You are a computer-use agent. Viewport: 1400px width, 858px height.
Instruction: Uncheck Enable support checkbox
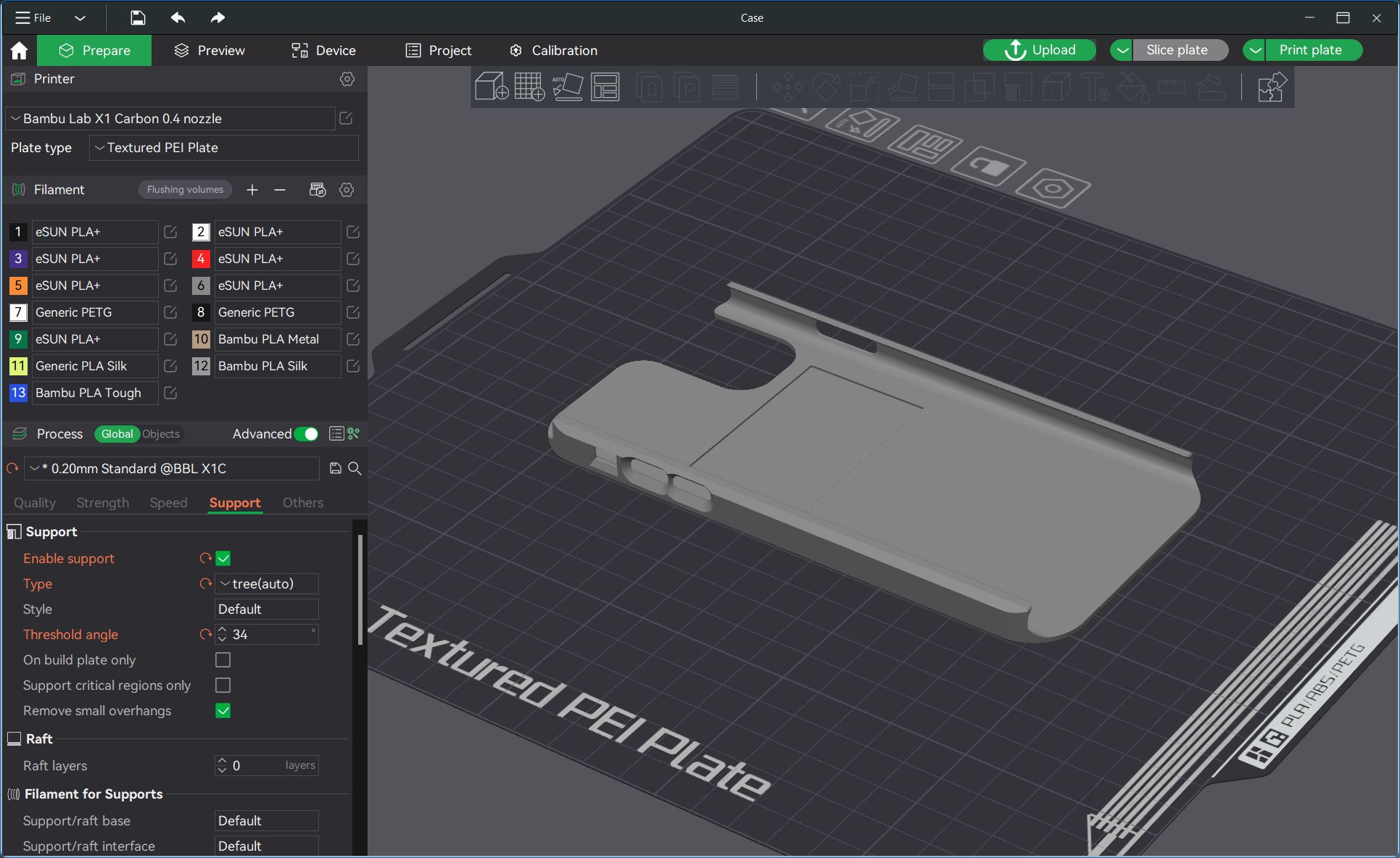point(223,558)
